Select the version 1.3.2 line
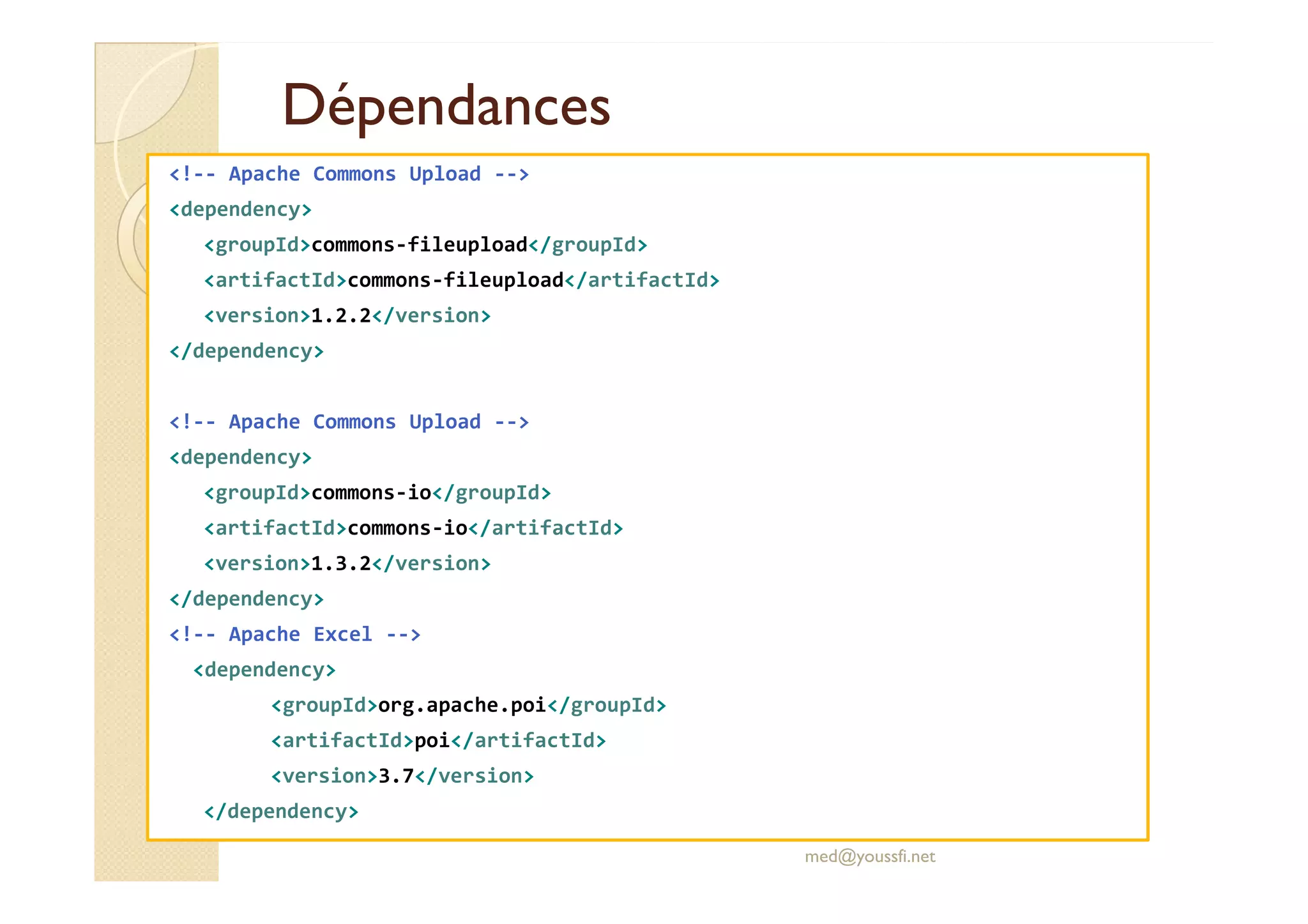 (x=347, y=563)
